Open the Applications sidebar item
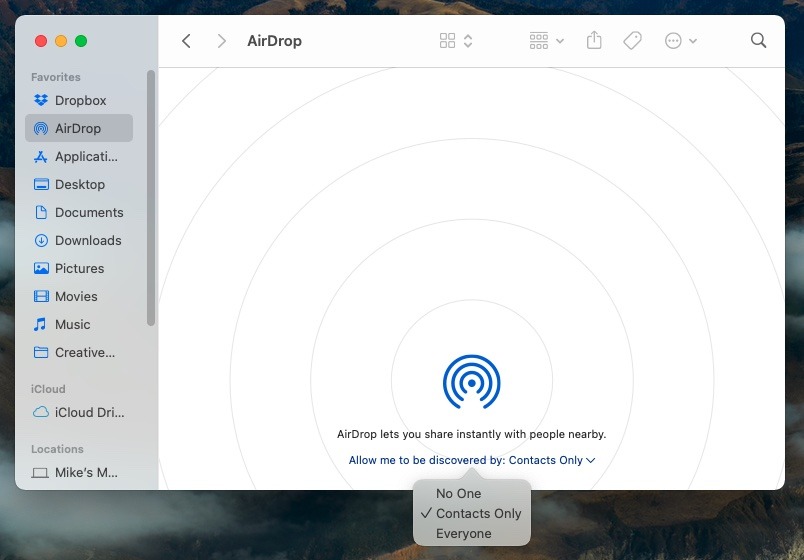The width and height of the screenshot is (804, 560). tap(86, 156)
